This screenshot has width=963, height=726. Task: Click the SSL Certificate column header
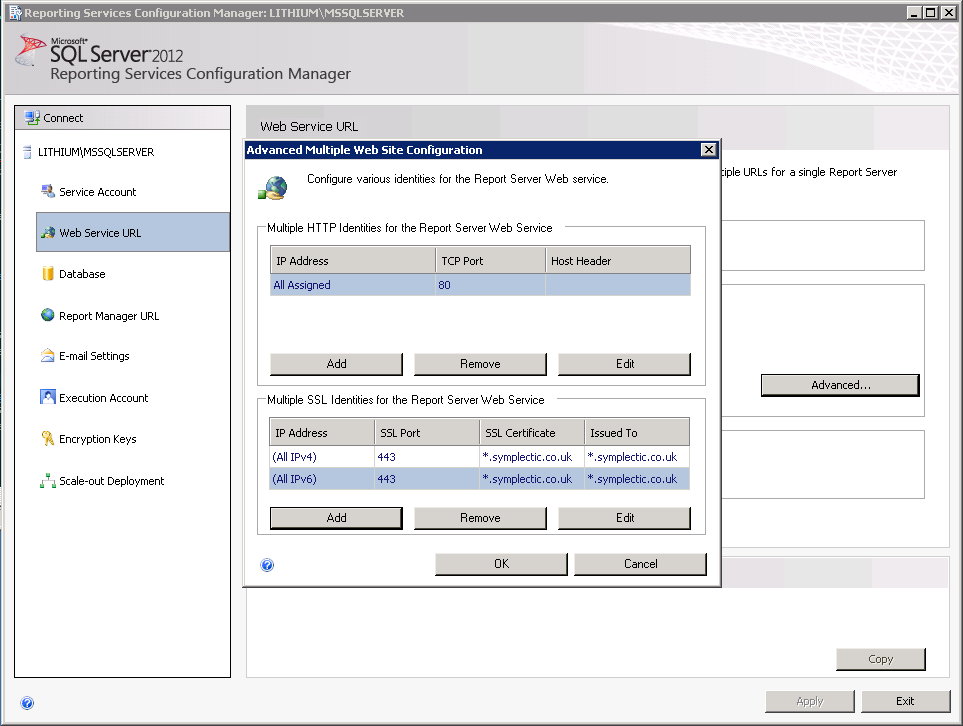pos(531,433)
